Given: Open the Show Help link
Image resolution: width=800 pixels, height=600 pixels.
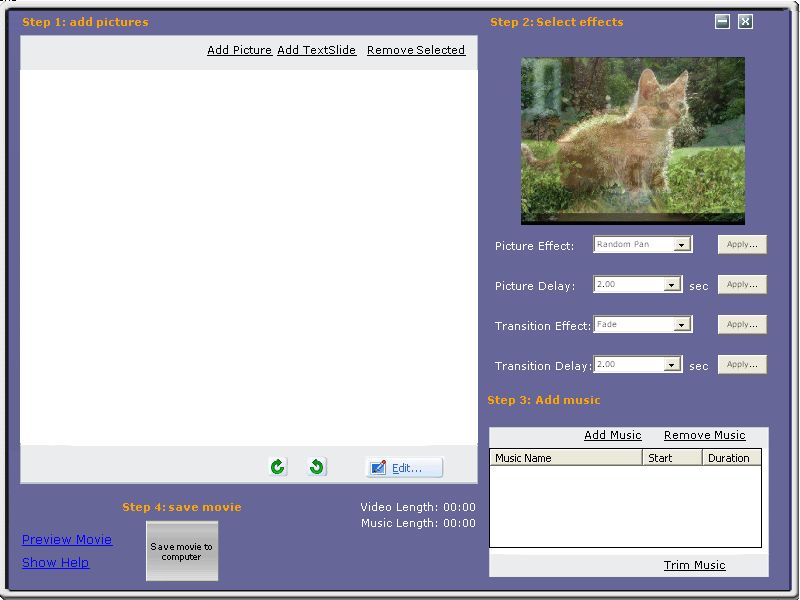Looking at the screenshot, I should pyautogui.click(x=55, y=563).
